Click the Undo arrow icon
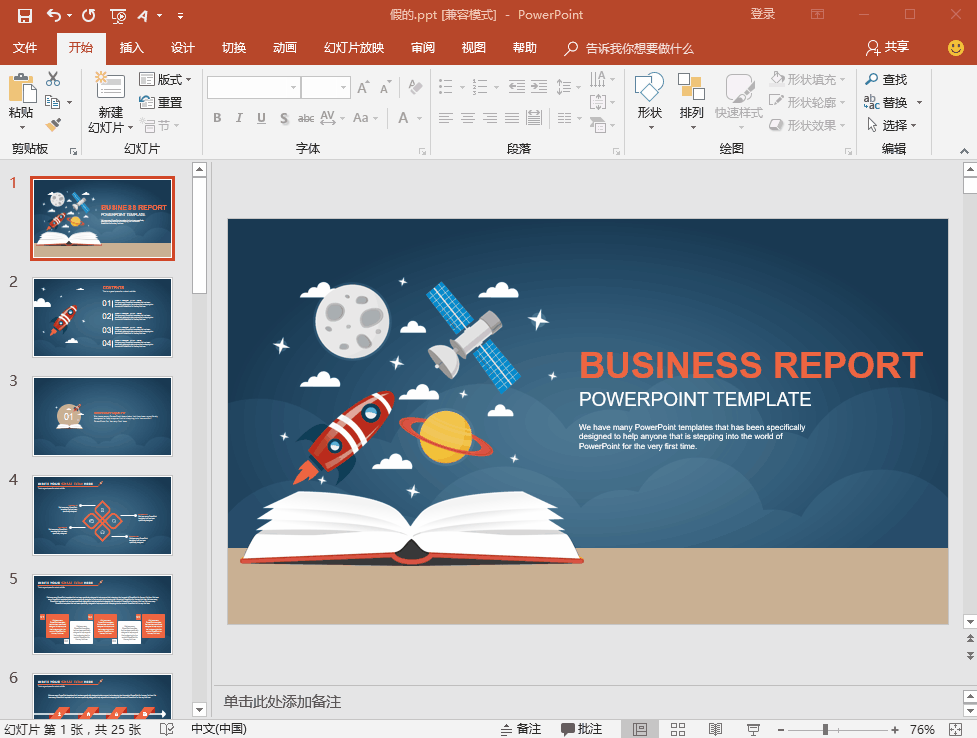 [54, 15]
